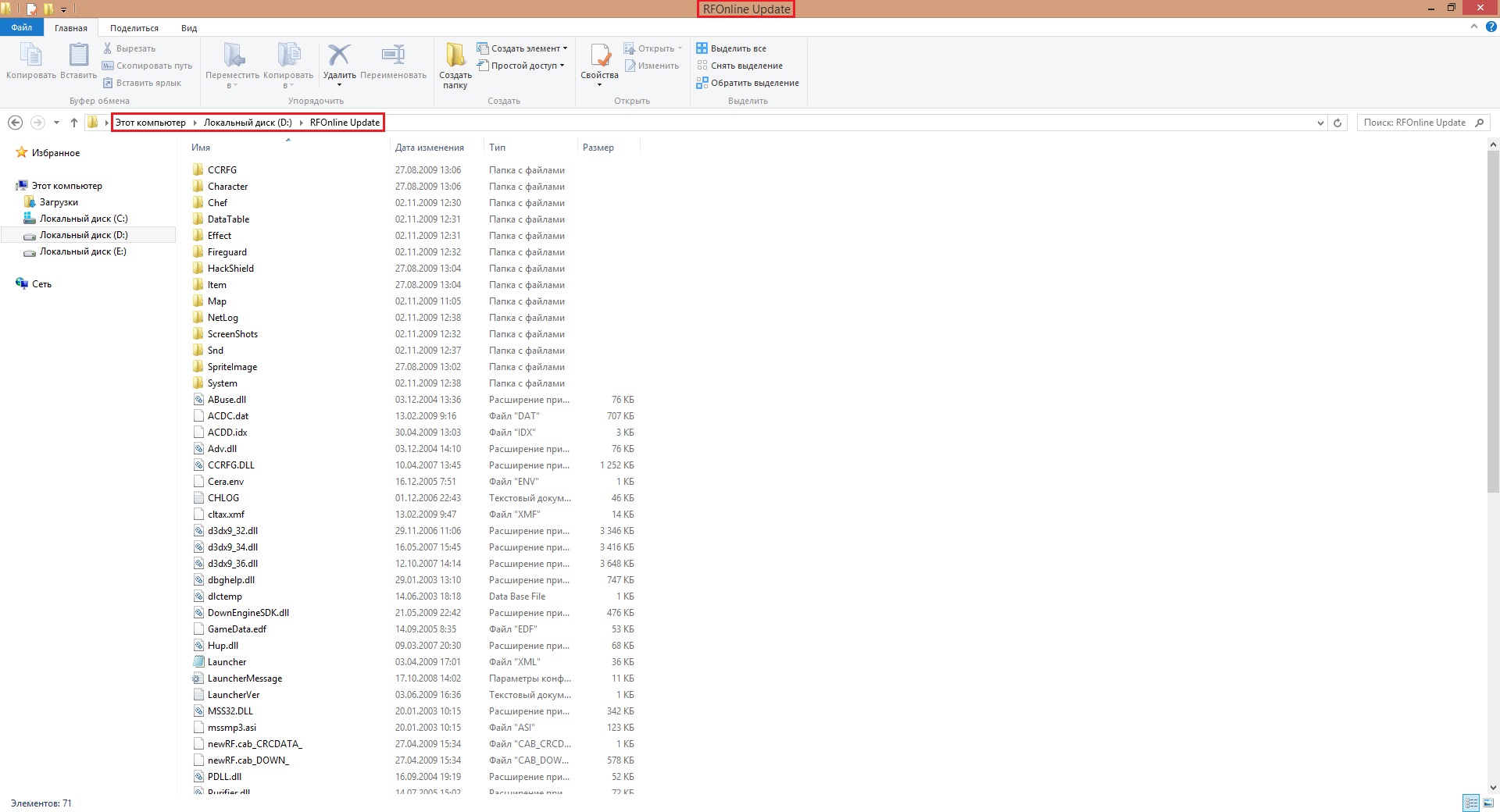
Task: Select ABuse.dll file
Action: [x=227, y=400]
